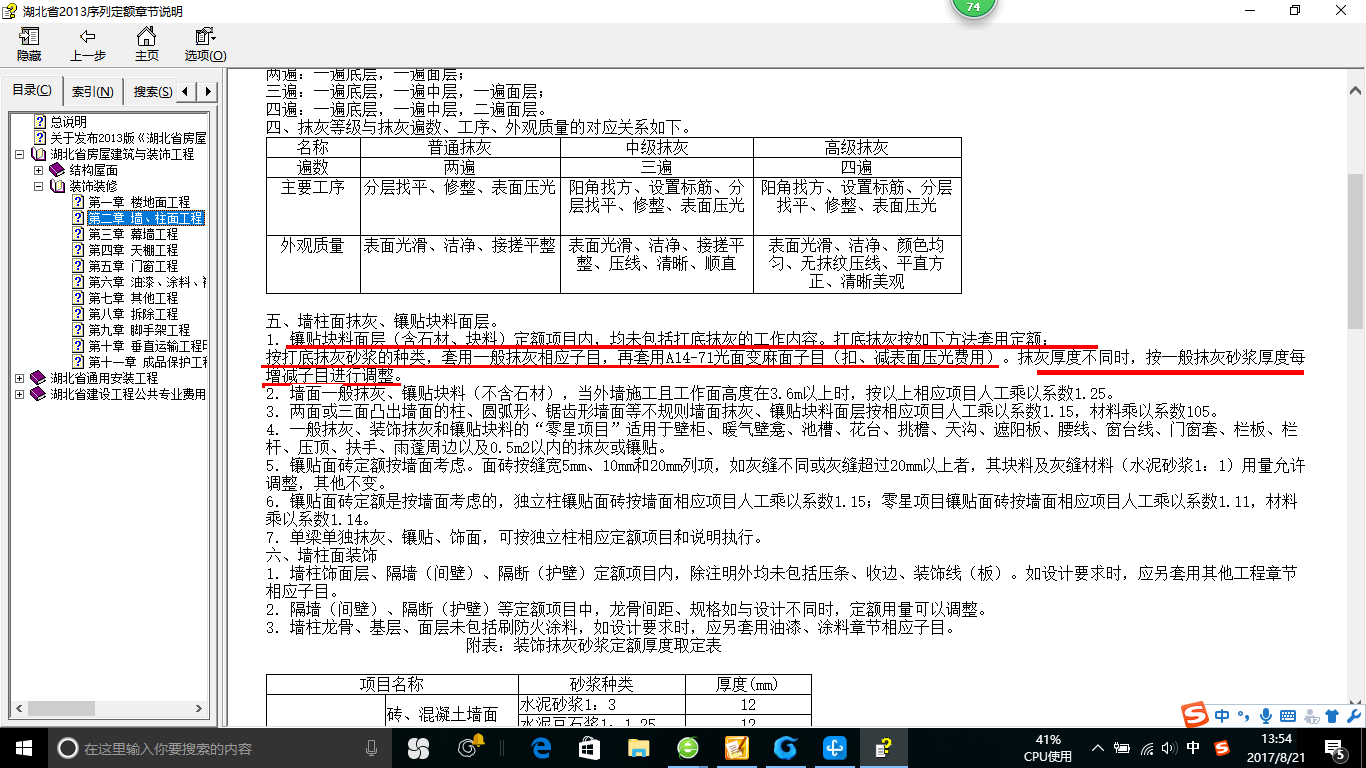The width and height of the screenshot is (1366, 768).
Task: Open 第八章 拆除工程 topic
Action: point(132,314)
